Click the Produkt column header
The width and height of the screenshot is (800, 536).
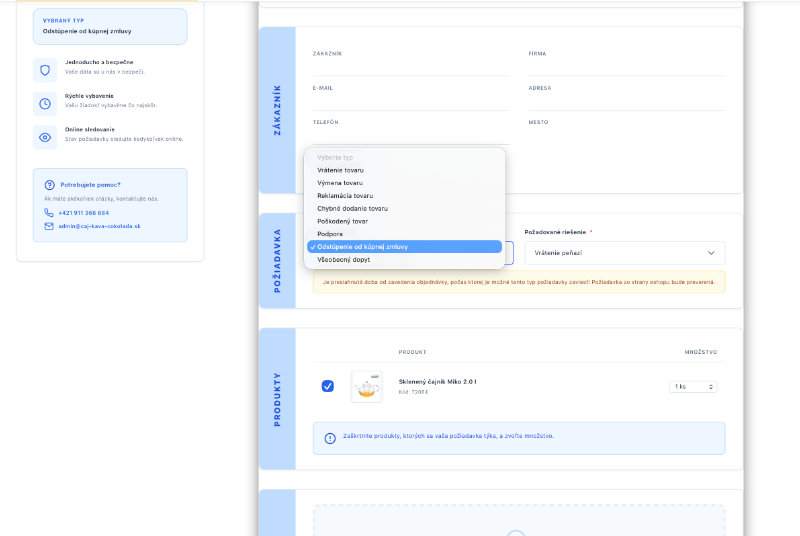(412, 352)
